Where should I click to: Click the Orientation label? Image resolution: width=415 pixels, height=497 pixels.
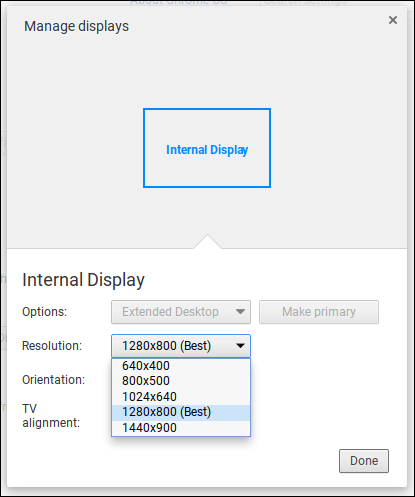tap(53, 380)
